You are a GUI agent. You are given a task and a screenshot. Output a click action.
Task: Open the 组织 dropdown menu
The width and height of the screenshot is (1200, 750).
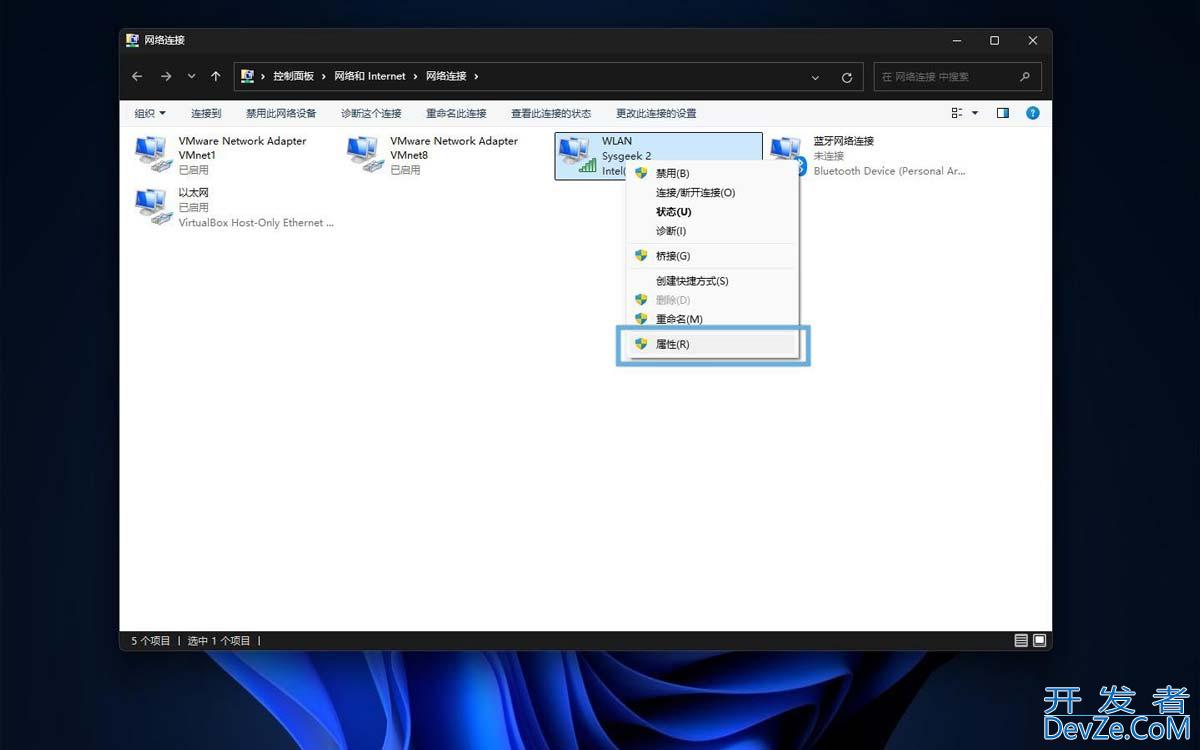(150, 114)
